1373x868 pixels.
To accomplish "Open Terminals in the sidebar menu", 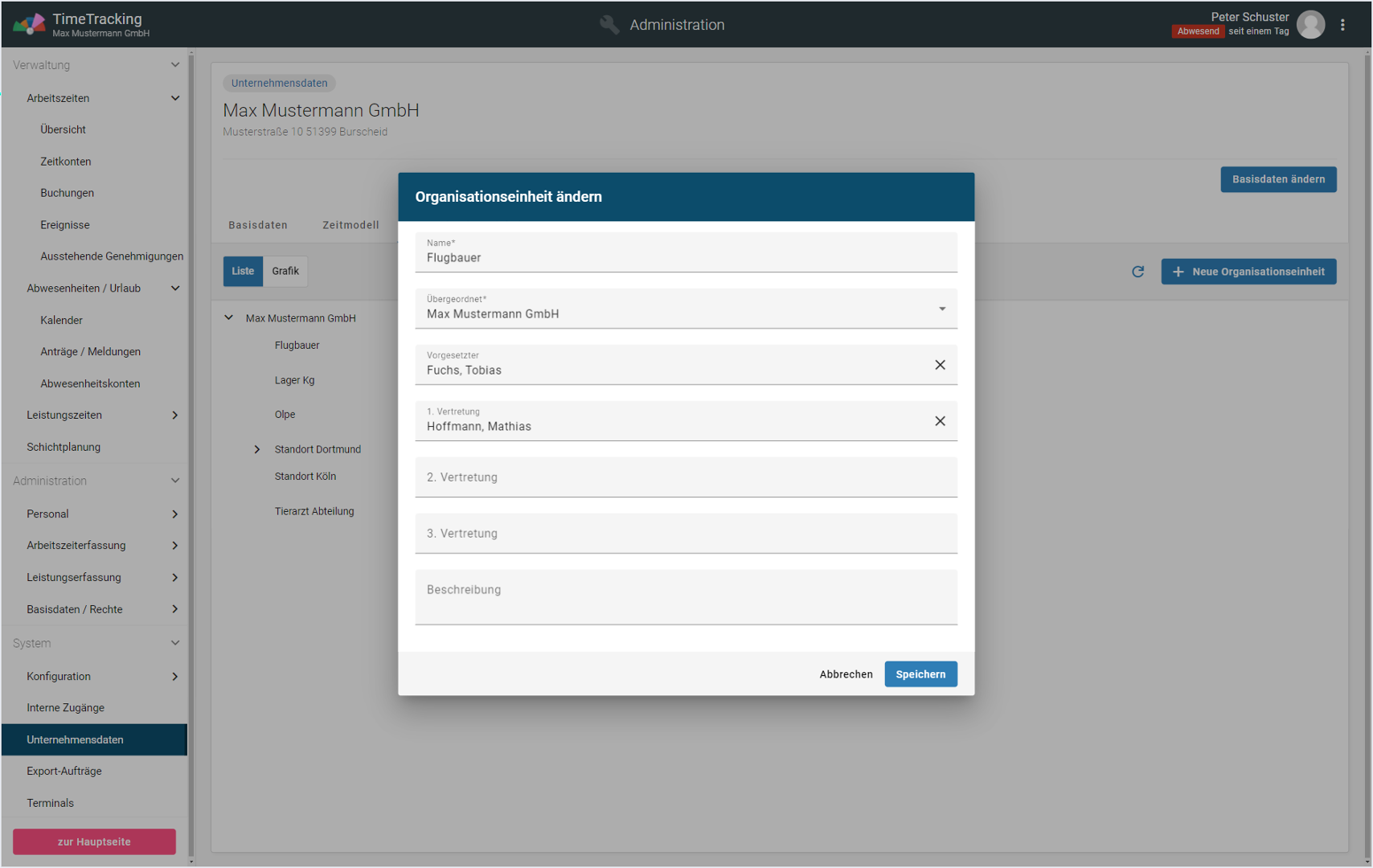I will tap(50, 803).
